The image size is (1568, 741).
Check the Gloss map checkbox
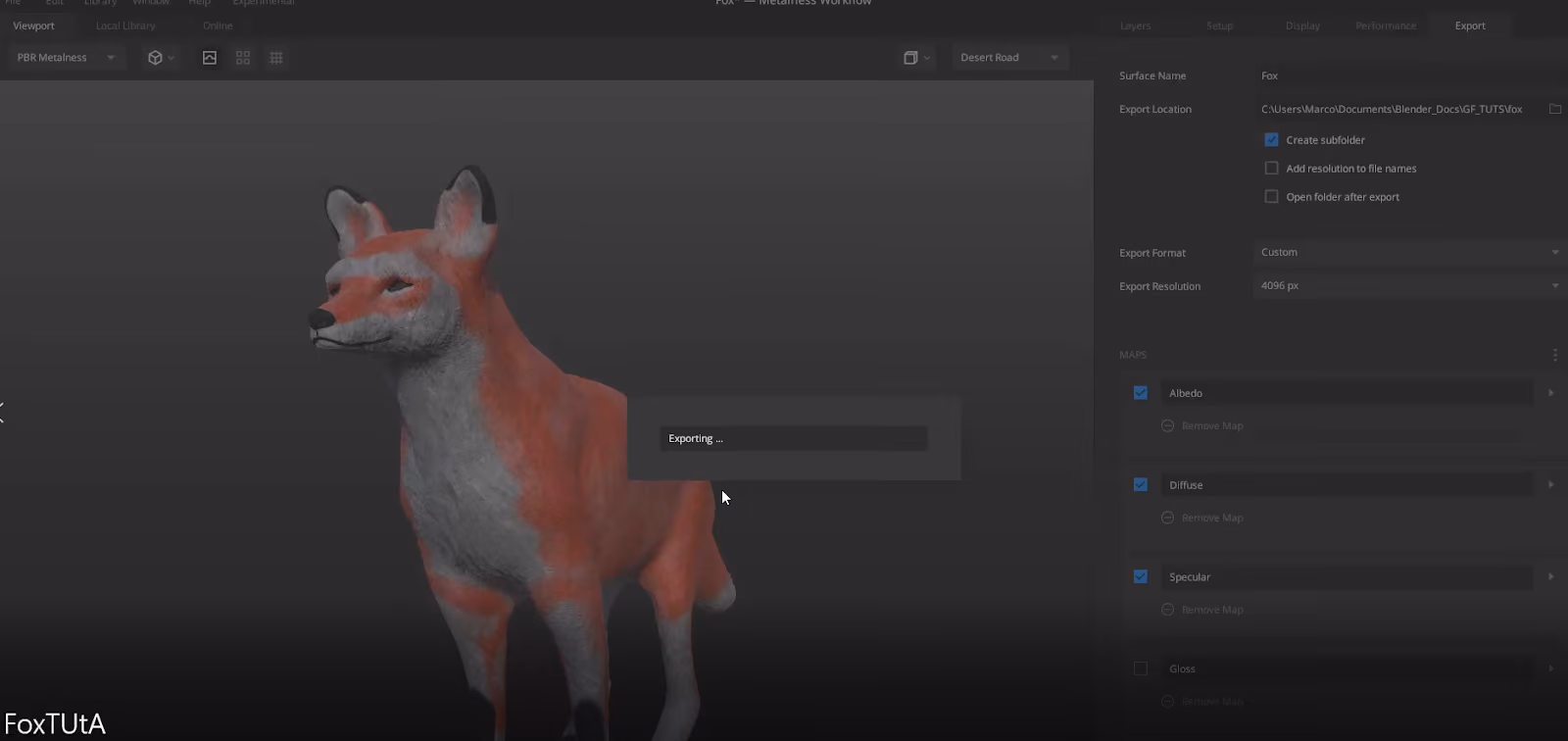click(x=1141, y=669)
